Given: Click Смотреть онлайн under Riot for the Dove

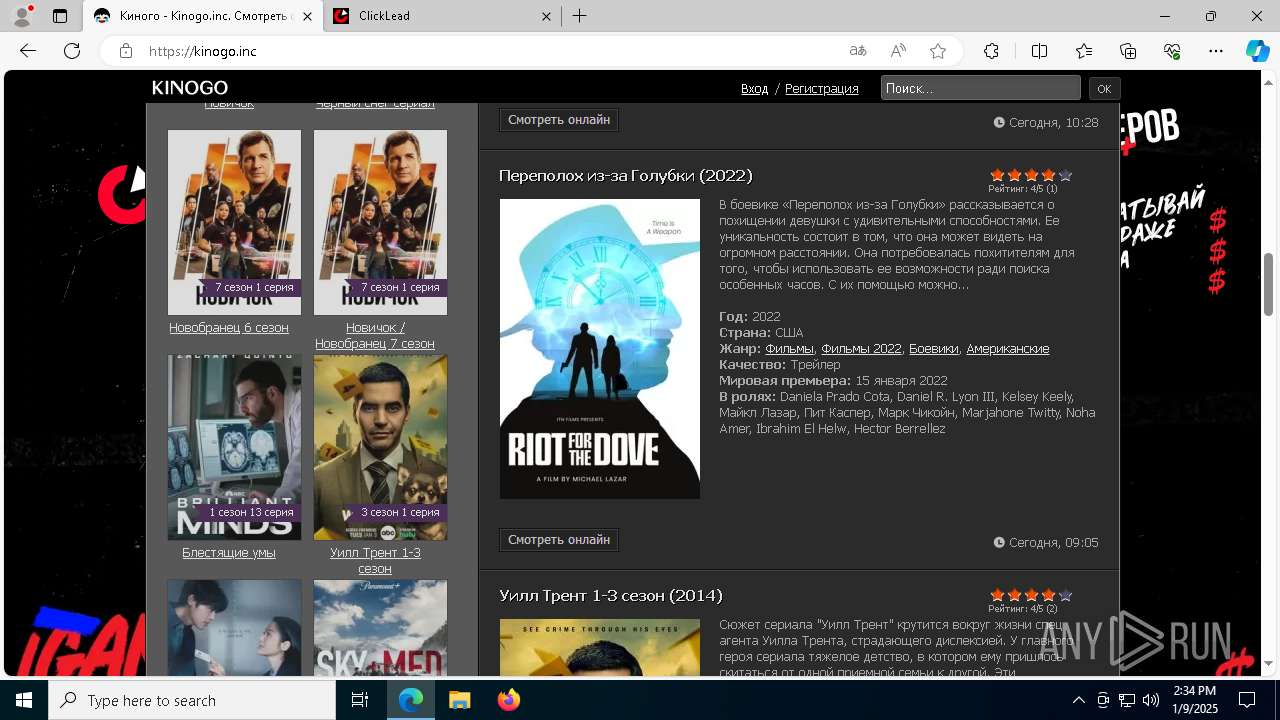Looking at the screenshot, I should 559,540.
